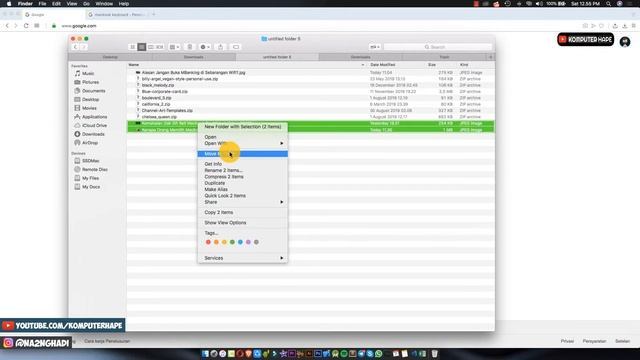Image resolution: width=640 pixels, height=360 pixels.
Task: Switch to the Desktop Finder tab
Action: tap(110, 57)
